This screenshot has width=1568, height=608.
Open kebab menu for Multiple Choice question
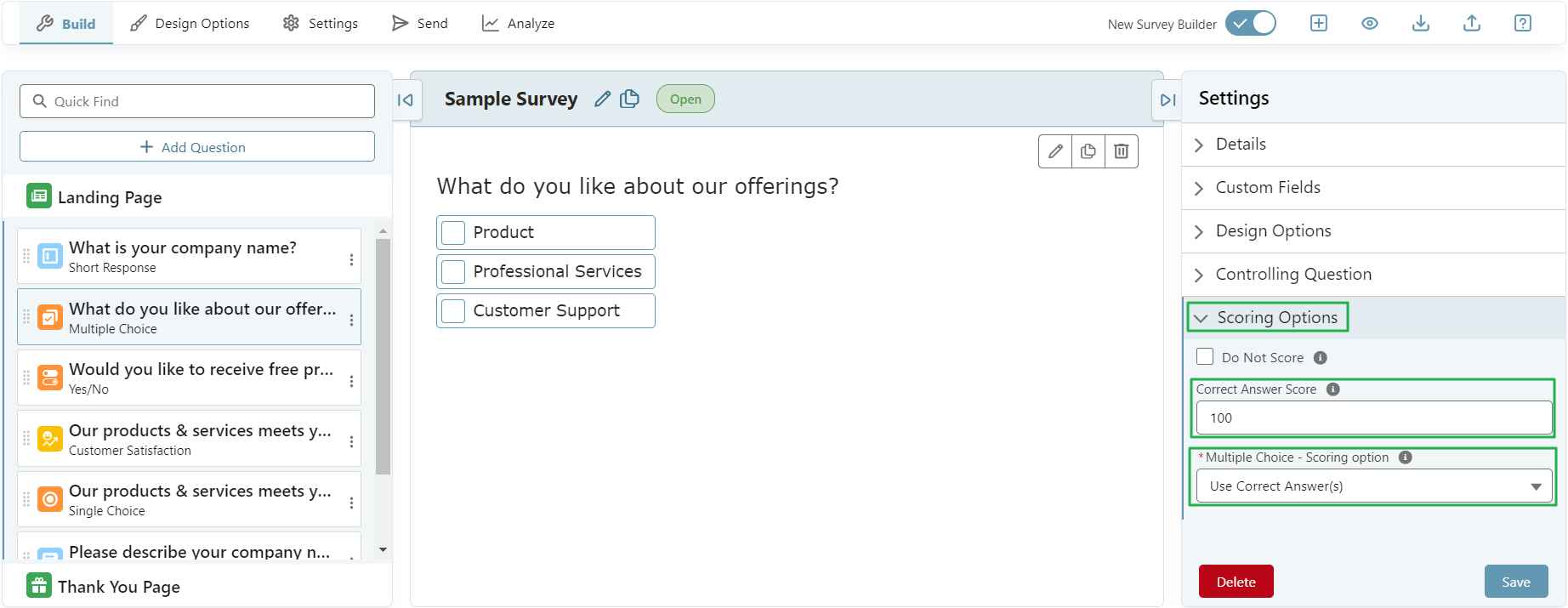[351, 321]
